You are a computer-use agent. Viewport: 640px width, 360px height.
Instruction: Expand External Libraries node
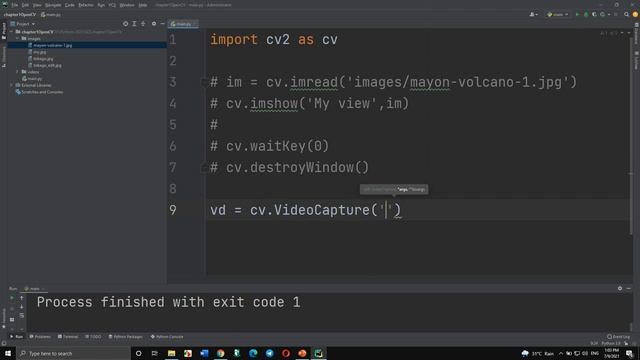point(11,85)
